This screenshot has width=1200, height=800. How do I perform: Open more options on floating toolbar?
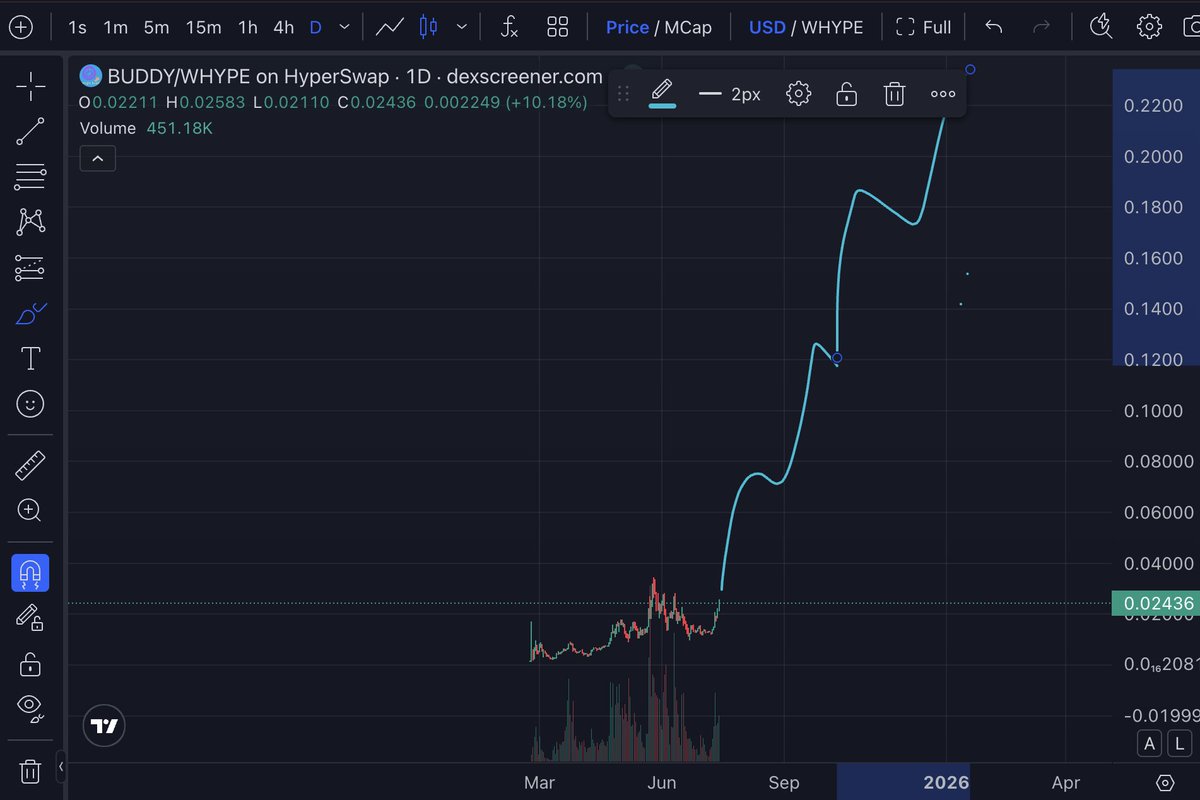(943, 94)
